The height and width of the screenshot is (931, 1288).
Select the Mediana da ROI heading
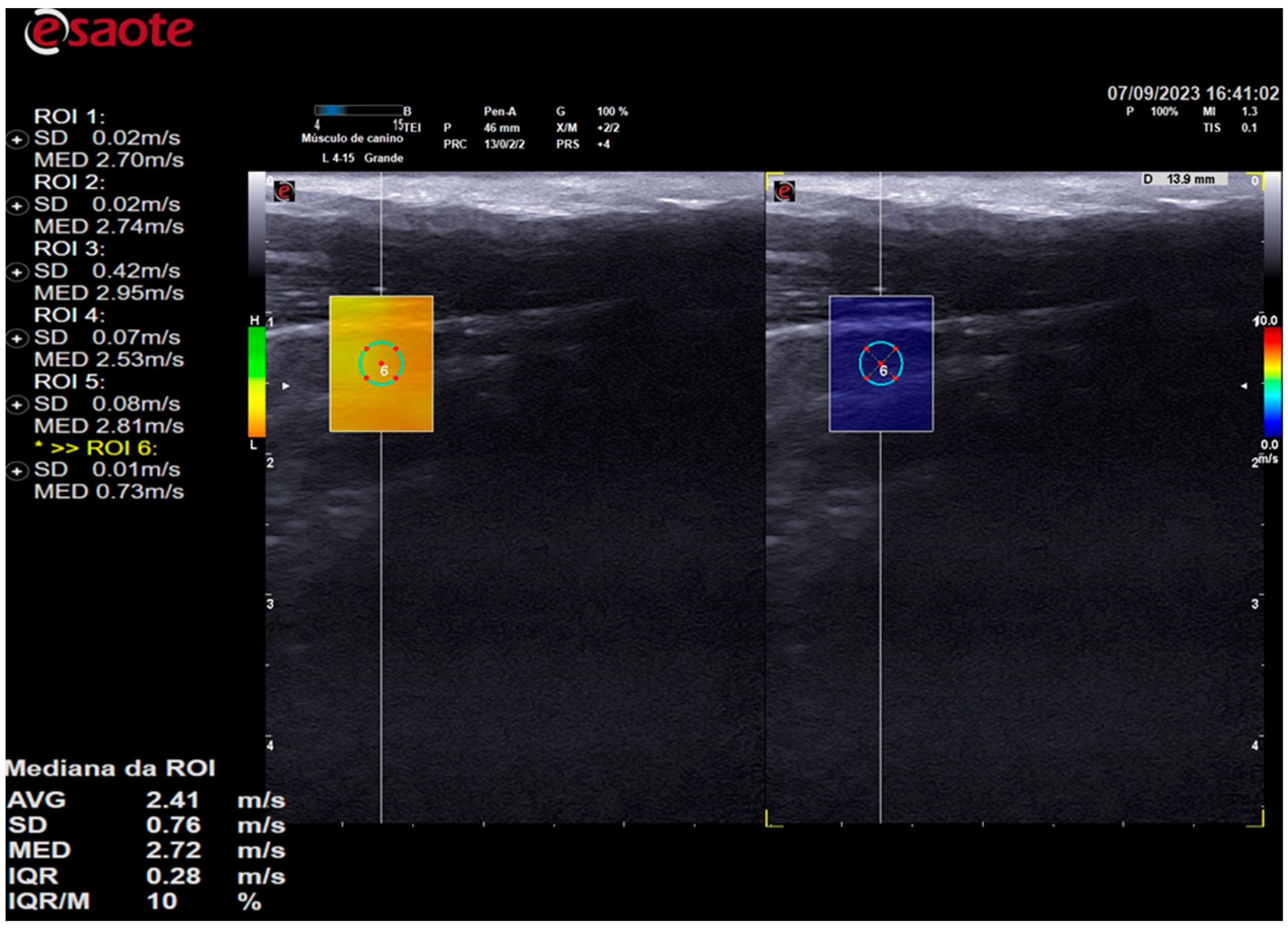tap(110, 768)
